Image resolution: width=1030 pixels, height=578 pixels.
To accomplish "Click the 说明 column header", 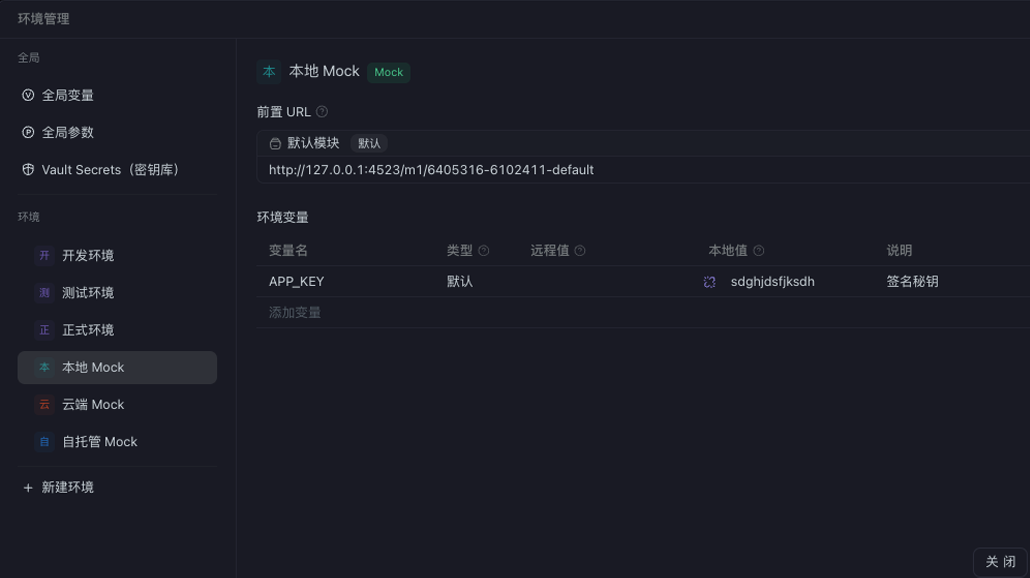I will tap(899, 250).
